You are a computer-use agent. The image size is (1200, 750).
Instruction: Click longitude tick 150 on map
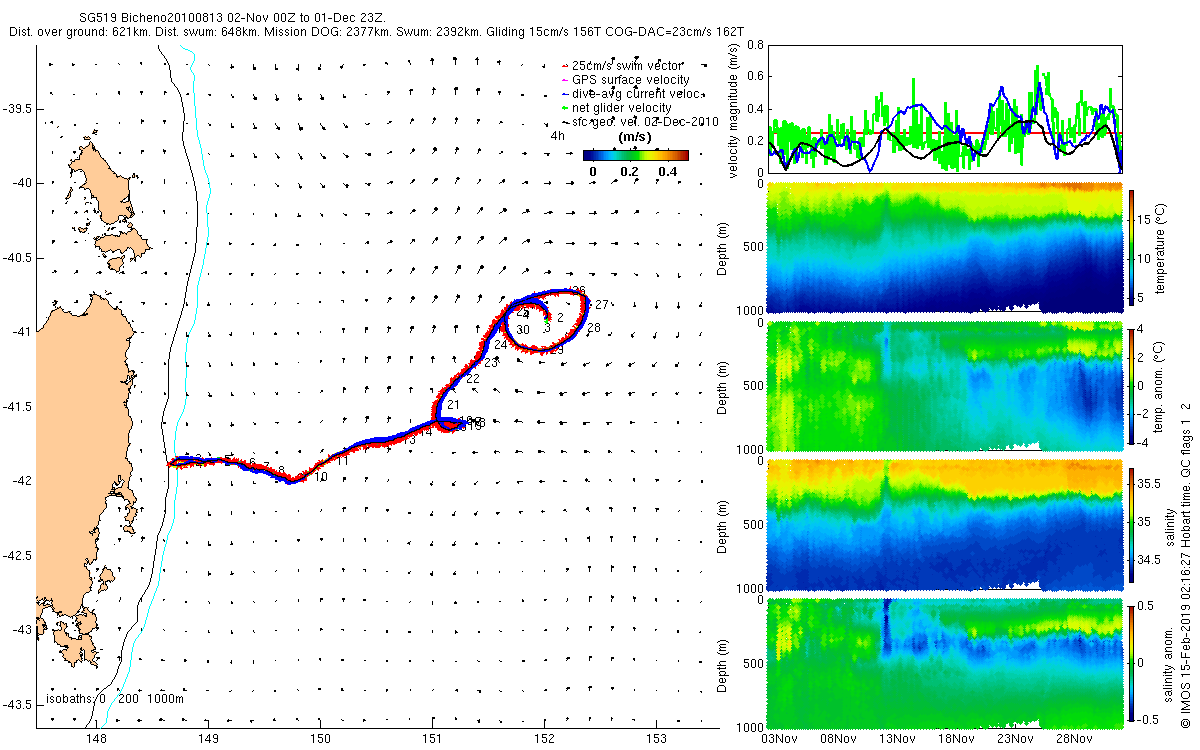(x=320, y=740)
